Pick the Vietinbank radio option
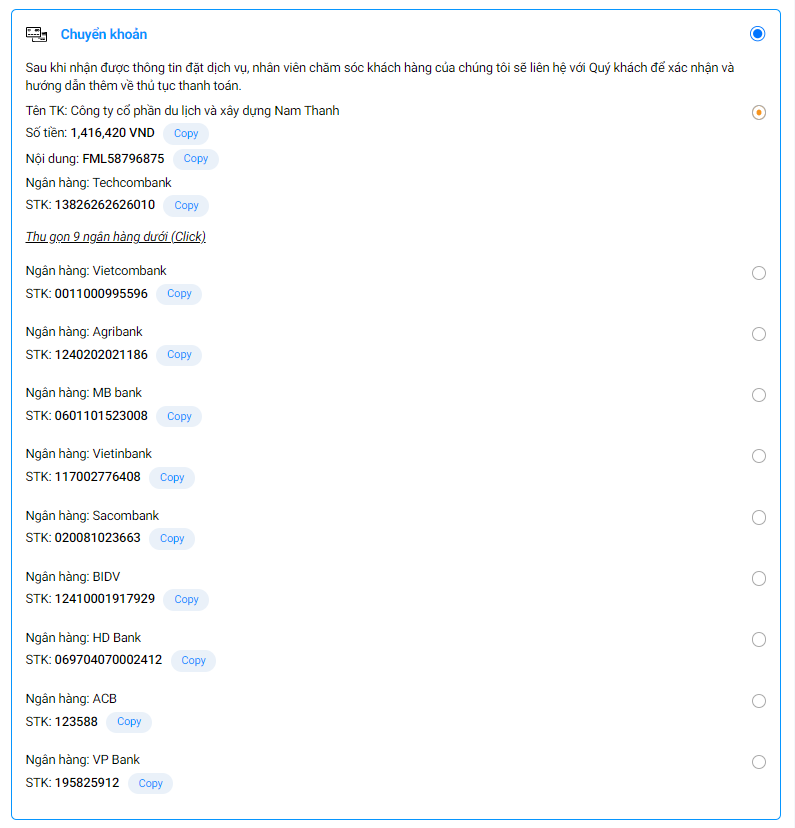 [x=759, y=456]
